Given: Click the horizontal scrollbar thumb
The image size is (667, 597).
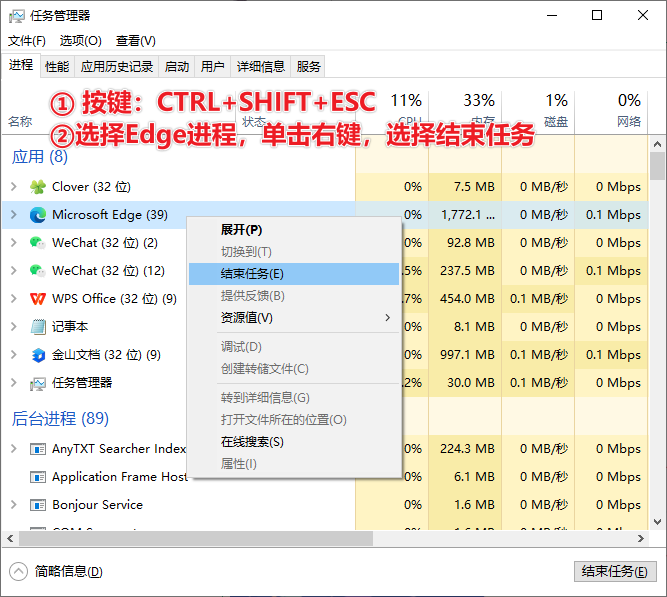Looking at the screenshot, I should 196,538.
